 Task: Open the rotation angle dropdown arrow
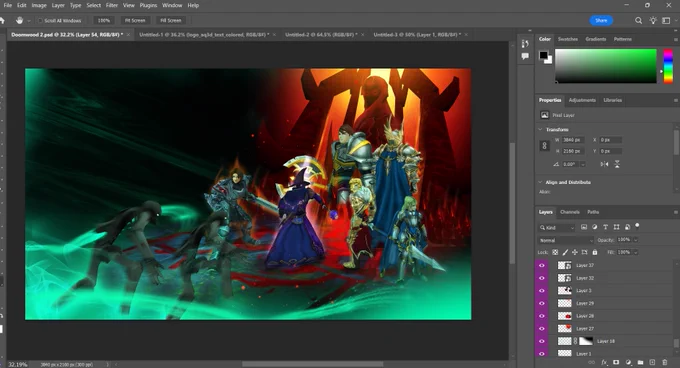pyautogui.click(x=582, y=164)
